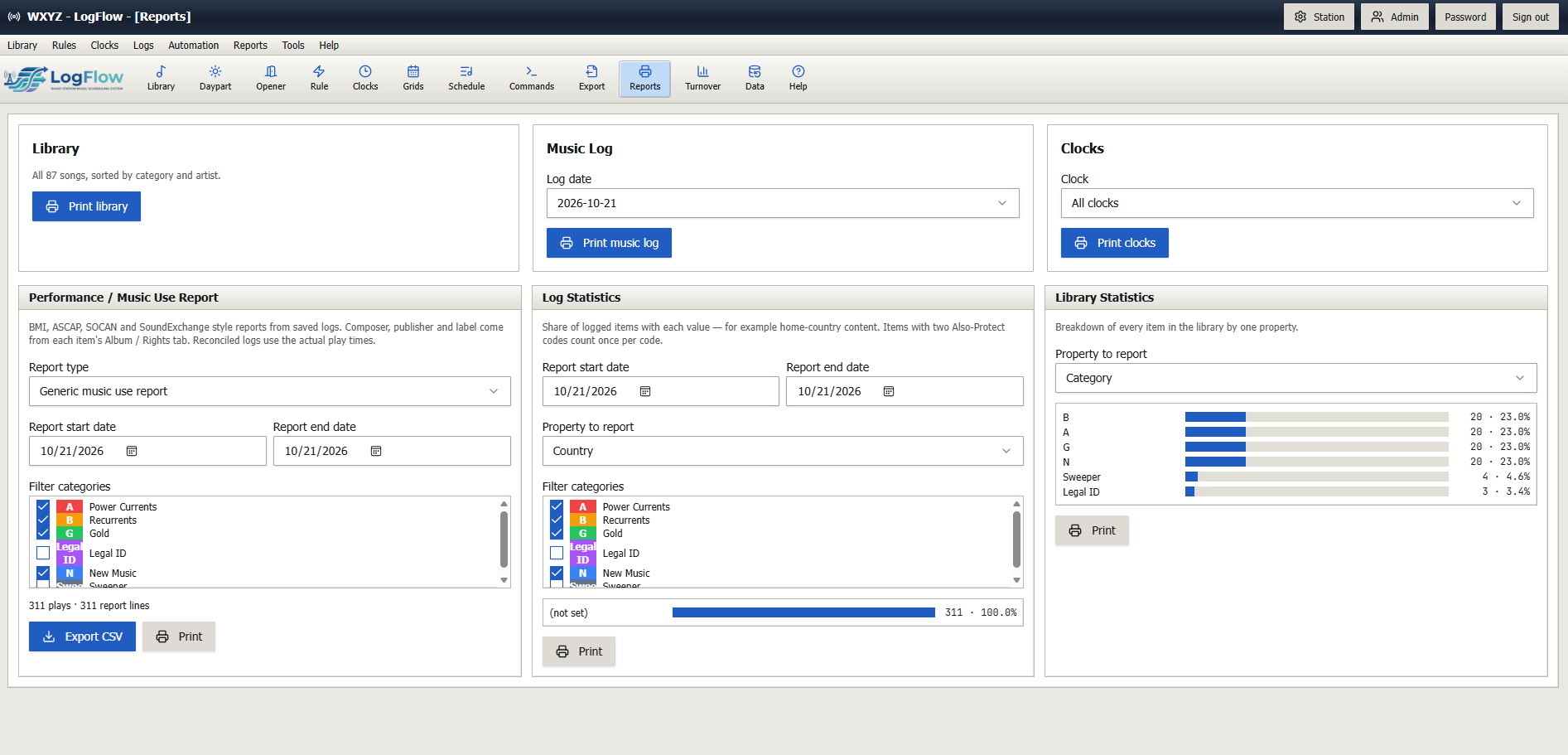Open the Help toolbar icon
This screenshot has height=755, width=1568.
798,79
